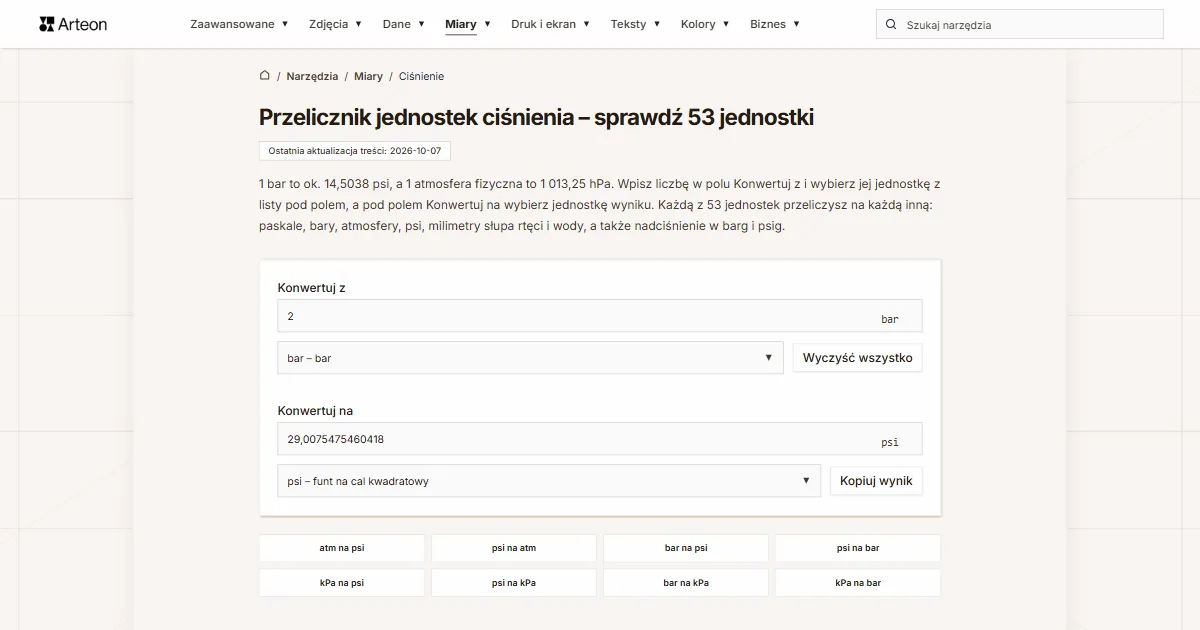Click the last update date label
The width and height of the screenshot is (1200, 630).
[x=355, y=150]
